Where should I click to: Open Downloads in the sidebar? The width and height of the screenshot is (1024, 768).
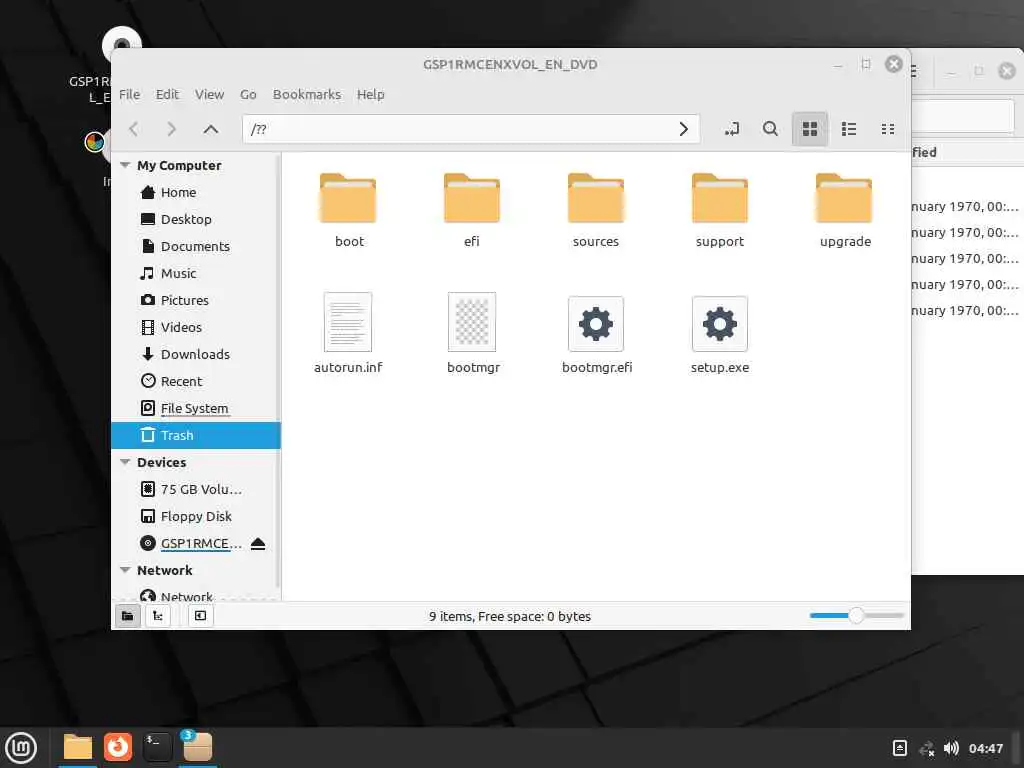point(196,354)
